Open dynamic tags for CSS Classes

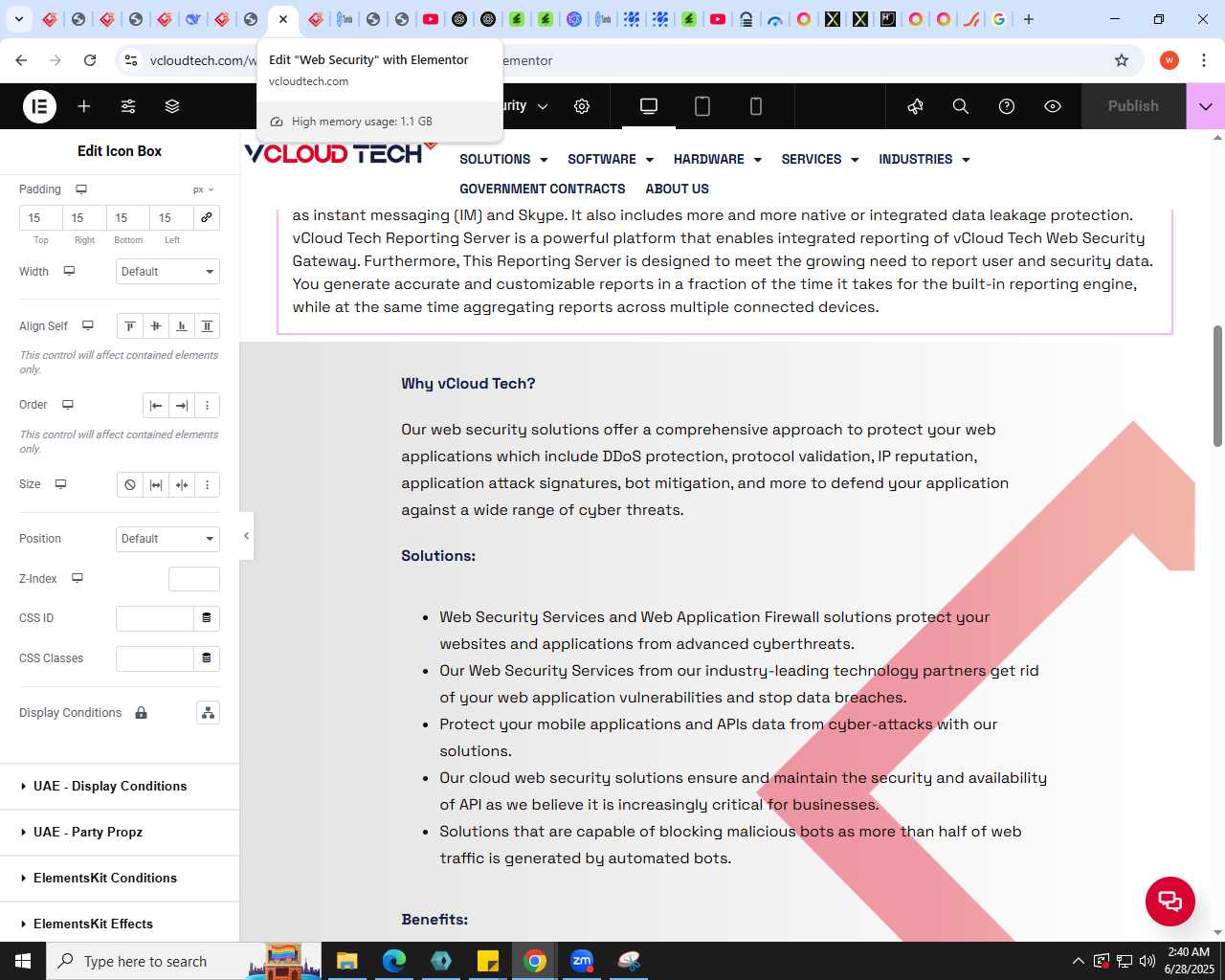tap(207, 658)
